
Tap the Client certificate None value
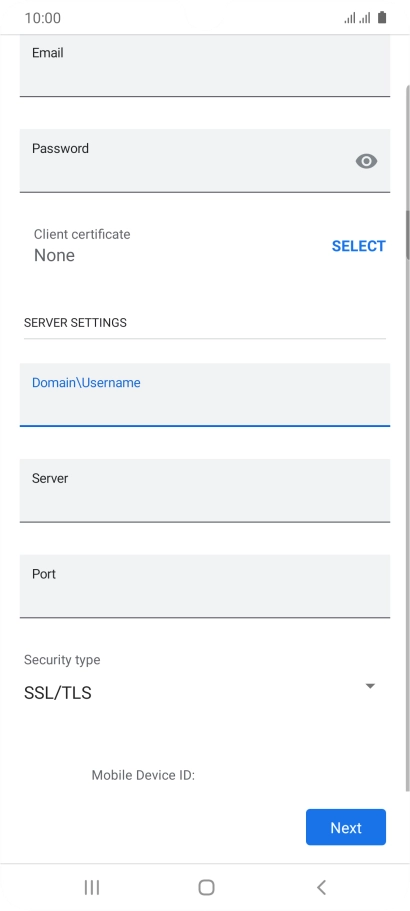[x=55, y=256]
